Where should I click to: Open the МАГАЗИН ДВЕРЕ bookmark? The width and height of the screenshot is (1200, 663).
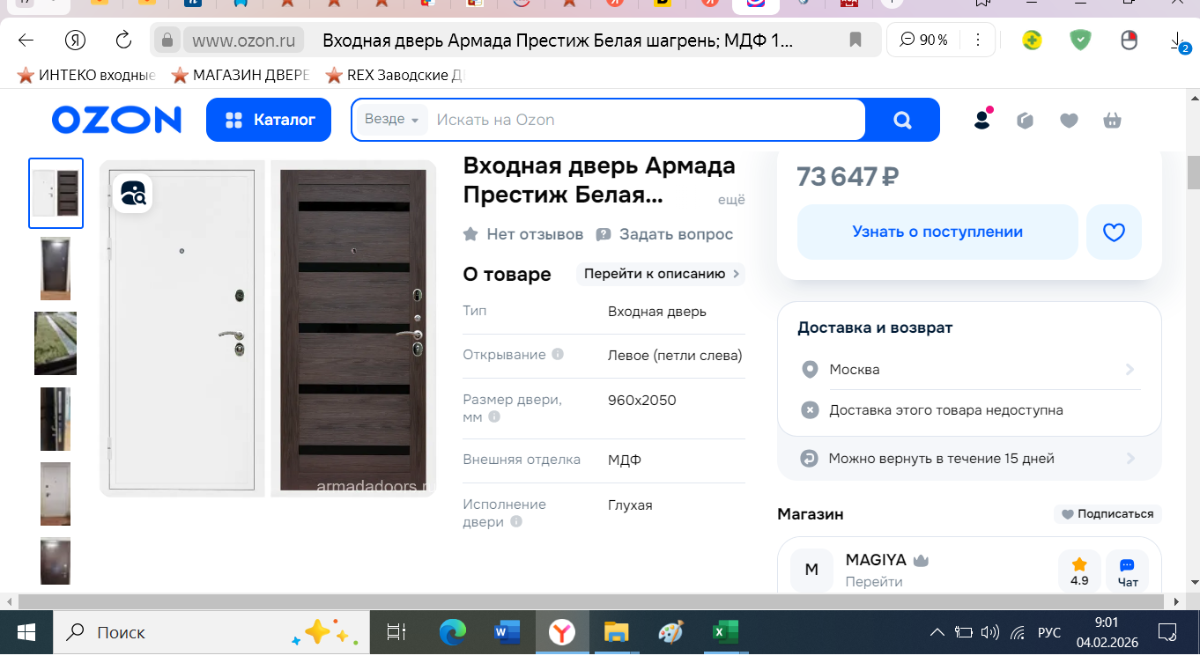(x=240, y=75)
